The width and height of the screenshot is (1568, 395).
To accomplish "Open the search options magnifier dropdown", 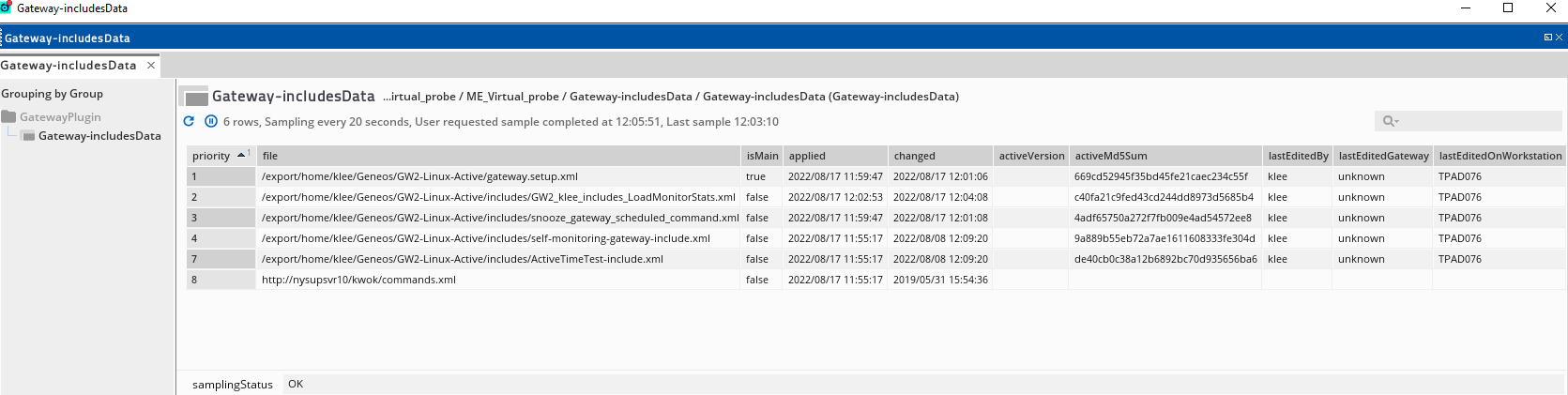I will tap(1390, 121).
